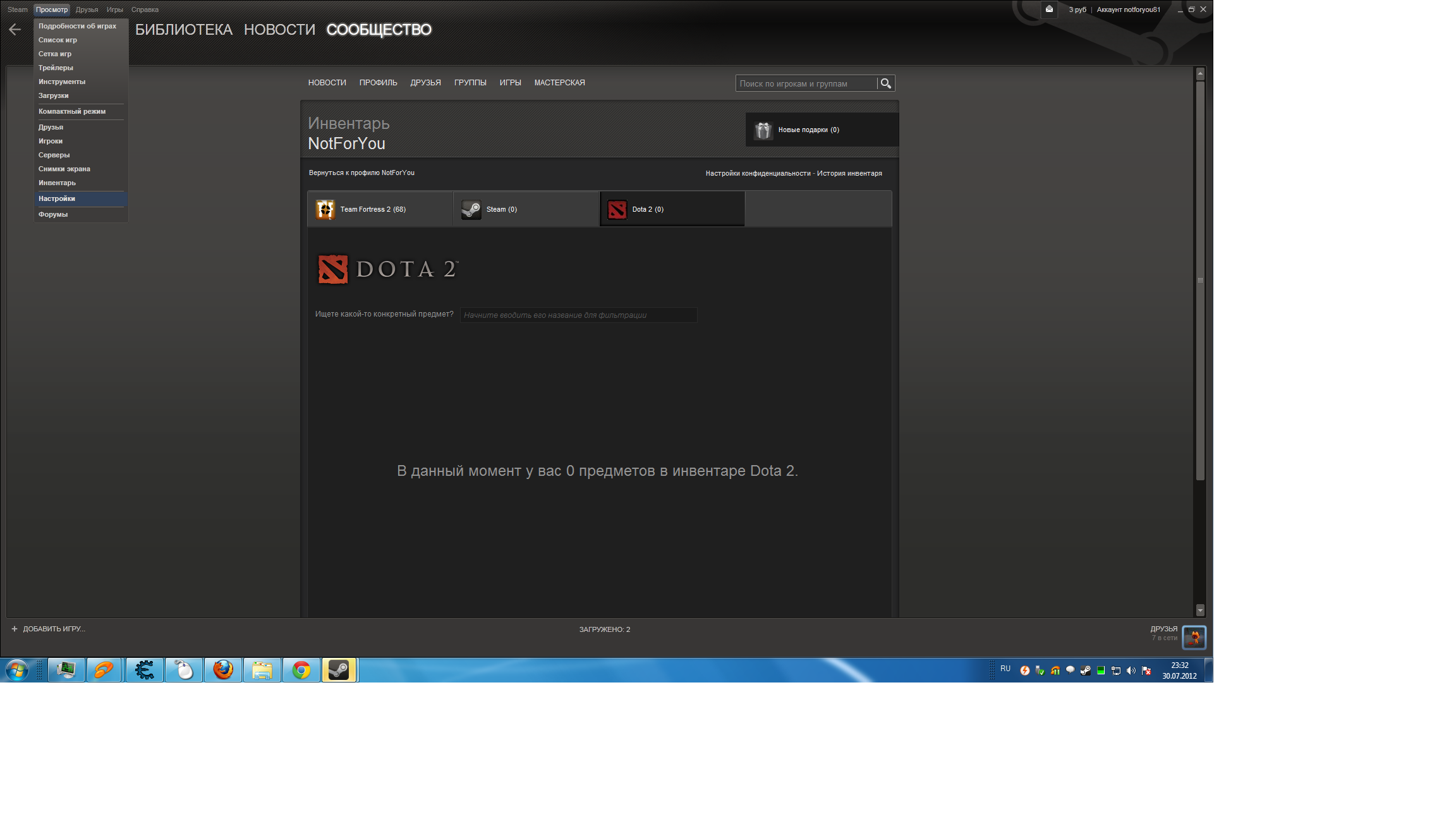Viewport: 1456px width, 819px height.
Task: Open the Task Manager taskbar icon
Action: [66, 670]
